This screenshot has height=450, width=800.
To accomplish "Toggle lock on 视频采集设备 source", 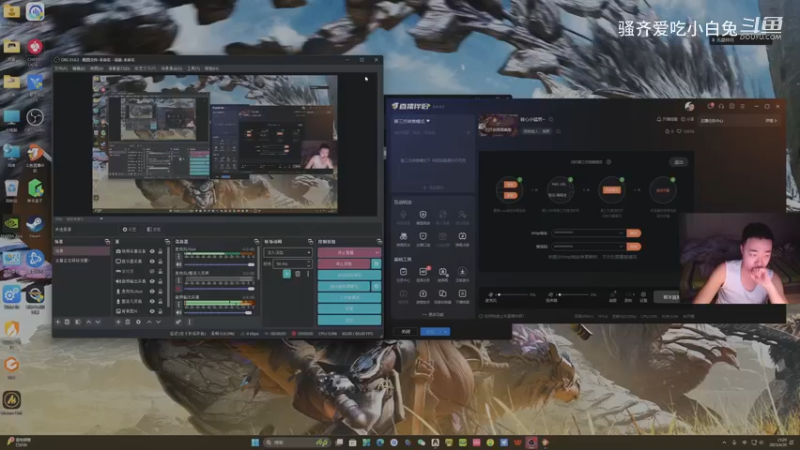I will 160,251.
